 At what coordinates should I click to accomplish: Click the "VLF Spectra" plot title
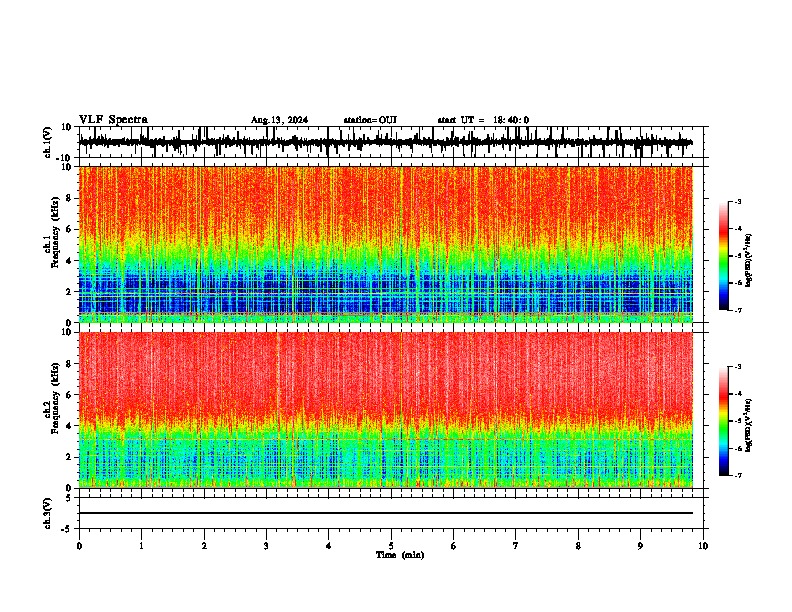pyautogui.click(x=113, y=120)
